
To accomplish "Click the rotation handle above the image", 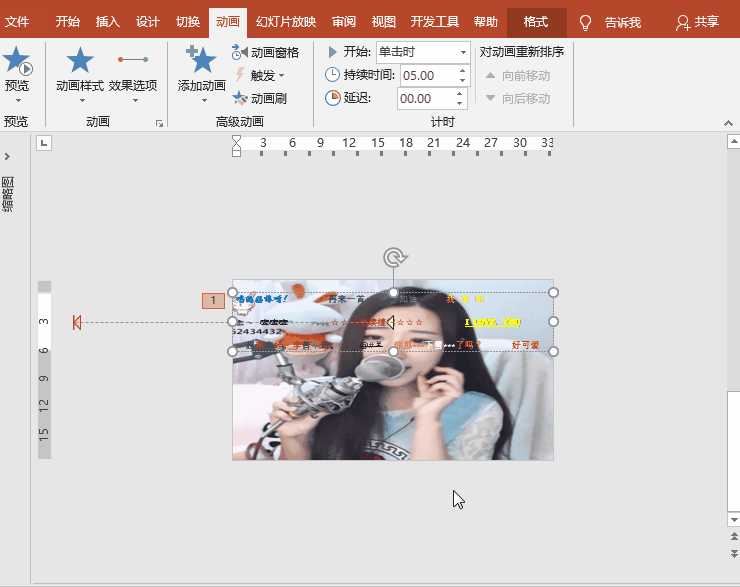I will coord(395,258).
